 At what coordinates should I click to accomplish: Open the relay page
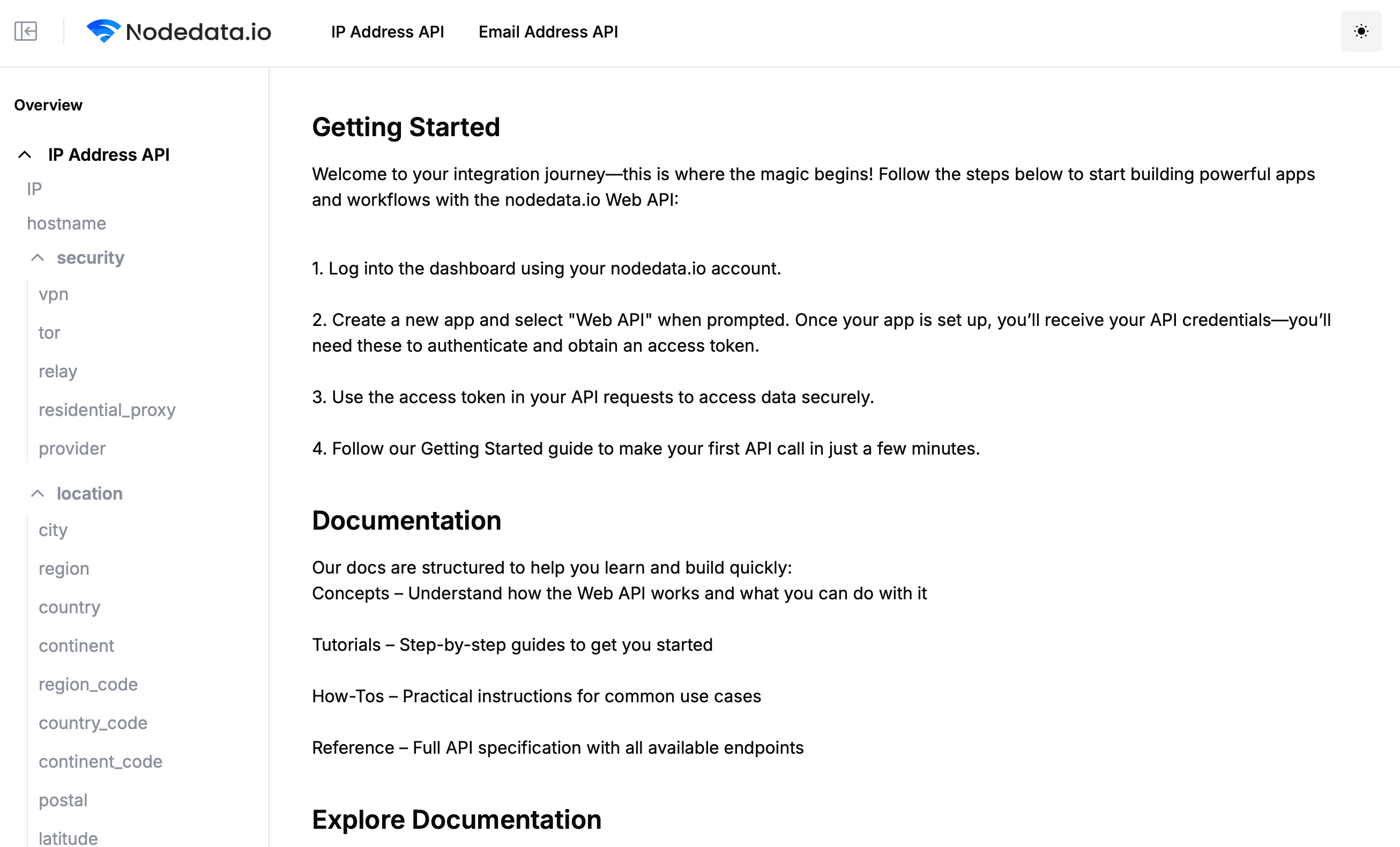click(57, 371)
